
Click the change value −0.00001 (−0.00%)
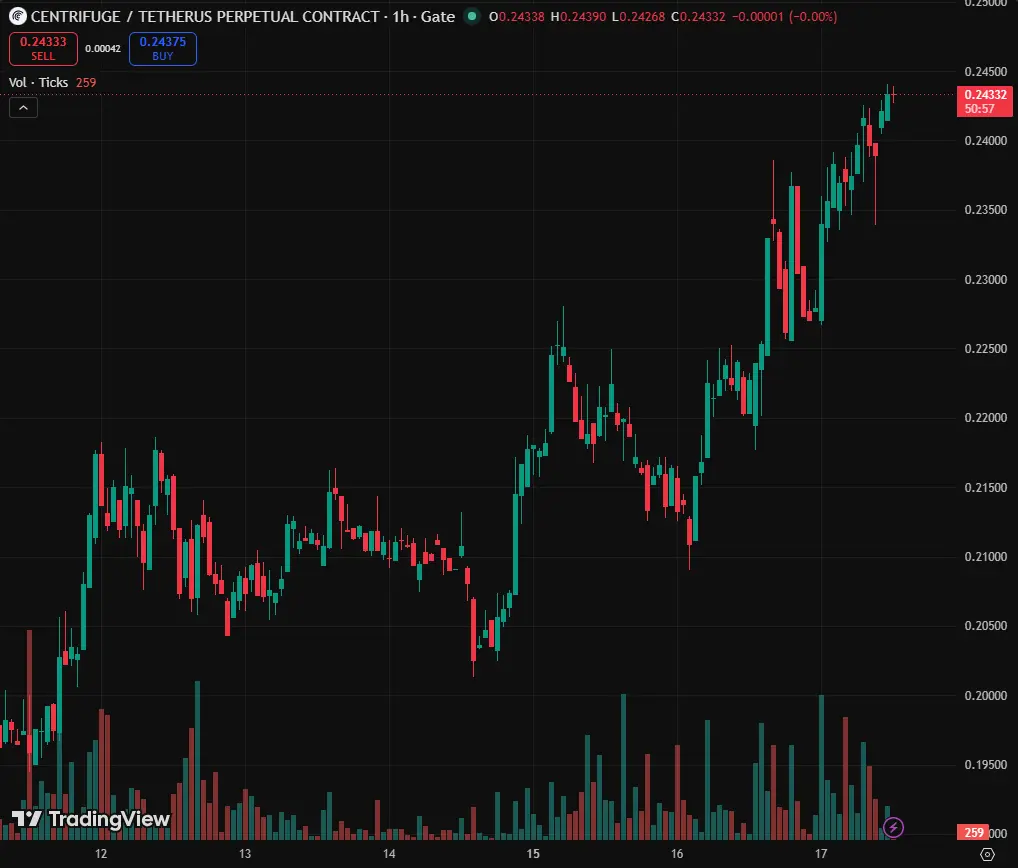784,16
